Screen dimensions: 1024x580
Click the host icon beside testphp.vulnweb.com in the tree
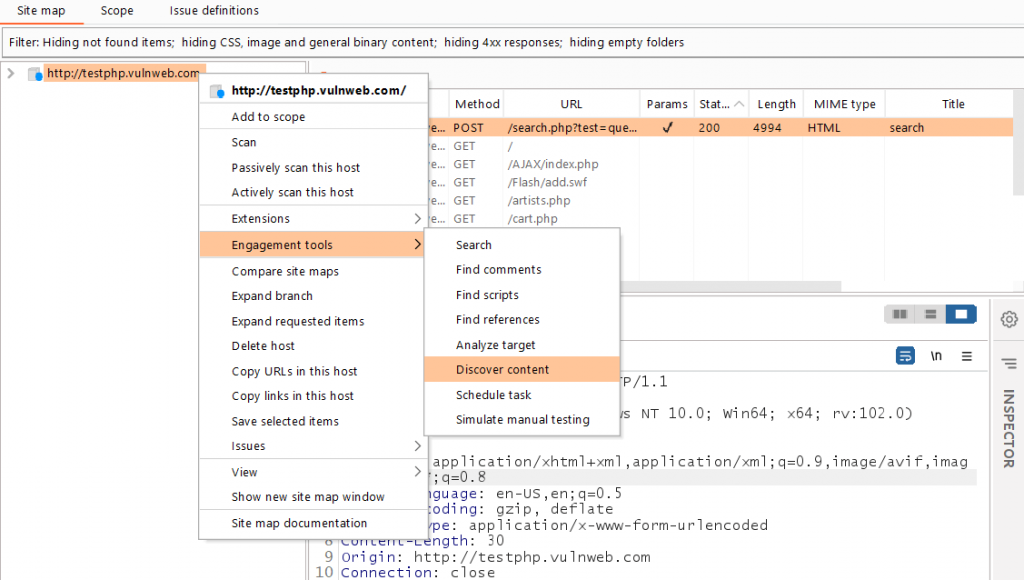[35, 74]
